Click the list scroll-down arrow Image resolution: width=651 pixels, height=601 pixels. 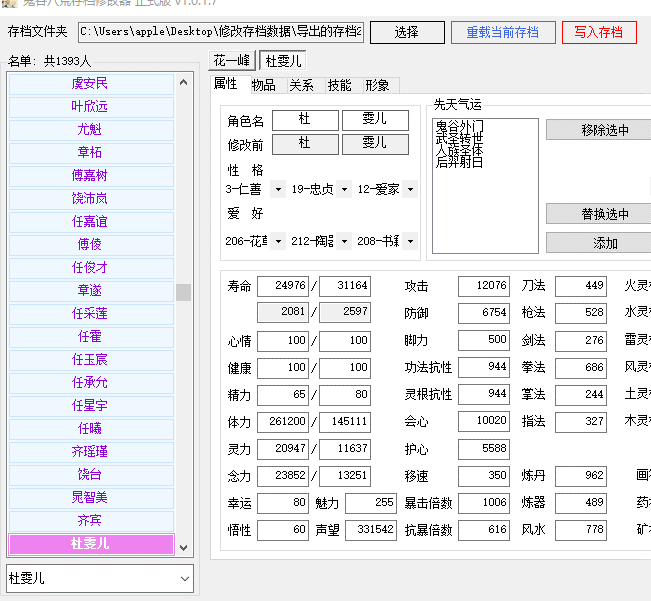tap(184, 547)
